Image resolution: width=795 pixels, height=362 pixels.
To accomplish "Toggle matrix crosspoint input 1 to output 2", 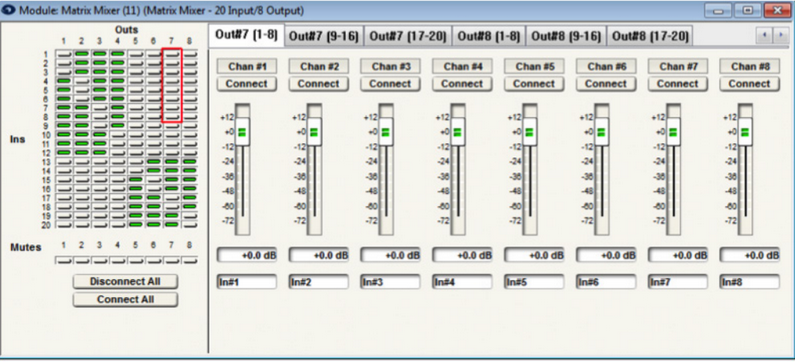I will click(x=82, y=53).
